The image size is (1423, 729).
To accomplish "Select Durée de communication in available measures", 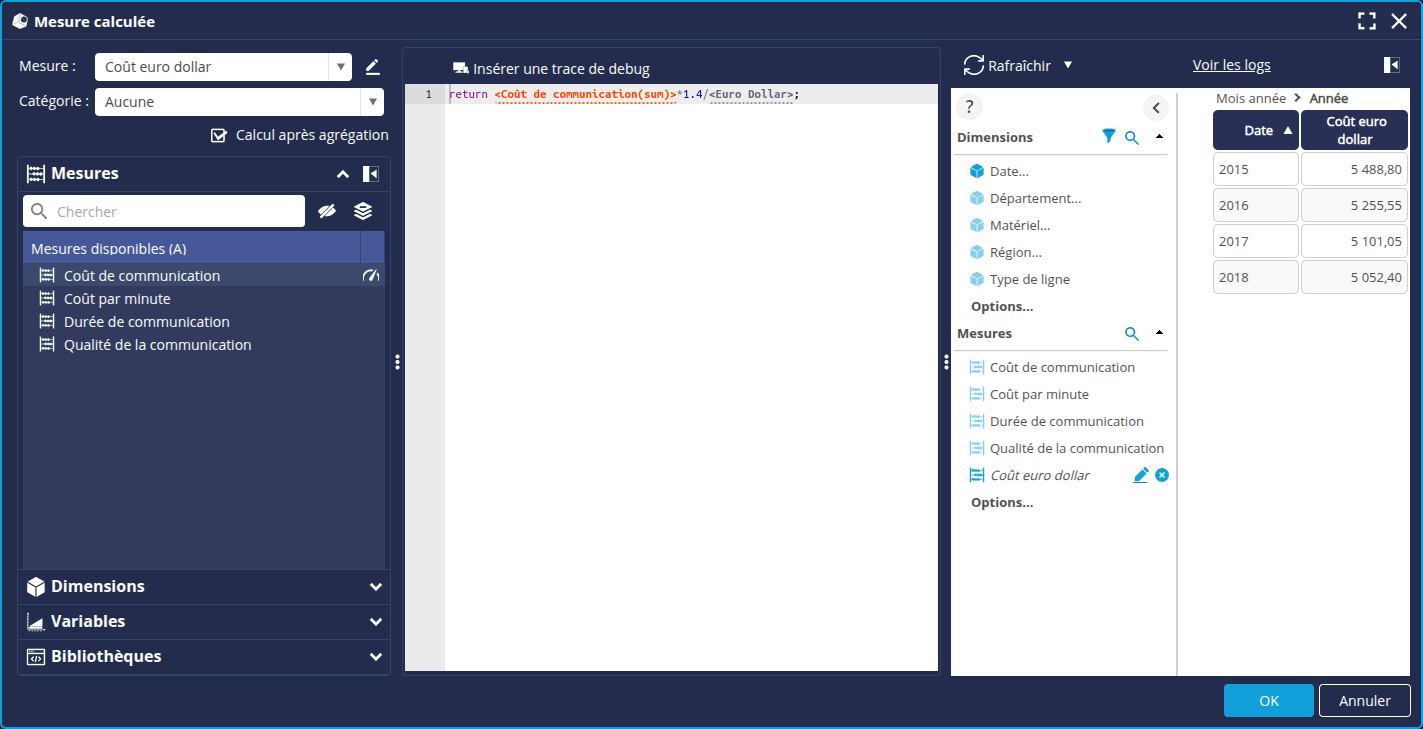I will point(146,322).
